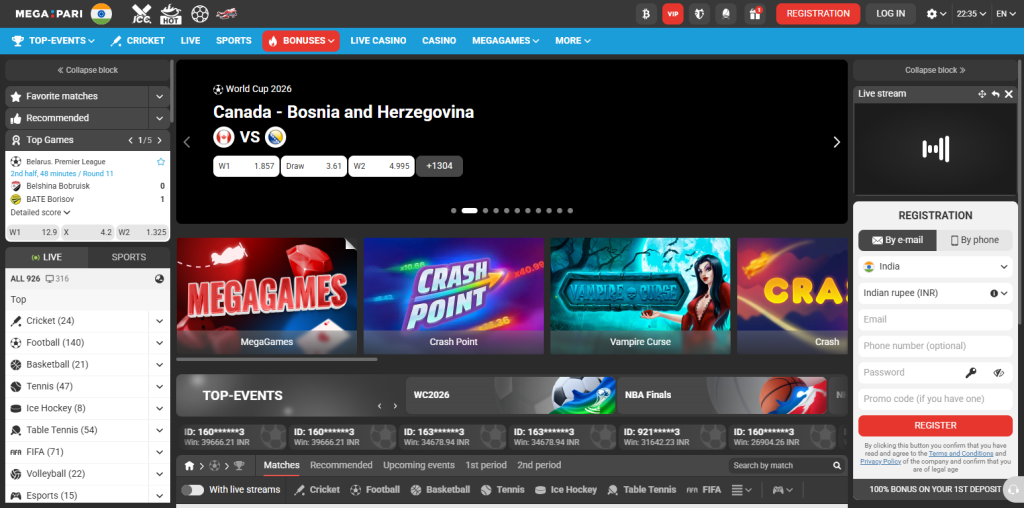
Task: Click the LOG IN button
Action: click(891, 14)
